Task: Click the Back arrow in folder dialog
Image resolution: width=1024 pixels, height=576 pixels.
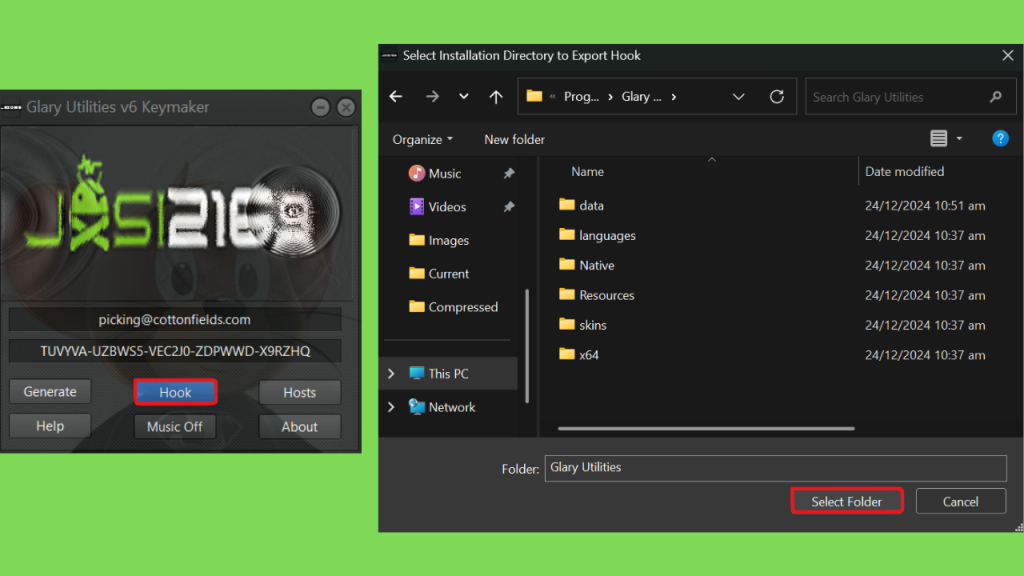Action: click(x=396, y=97)
